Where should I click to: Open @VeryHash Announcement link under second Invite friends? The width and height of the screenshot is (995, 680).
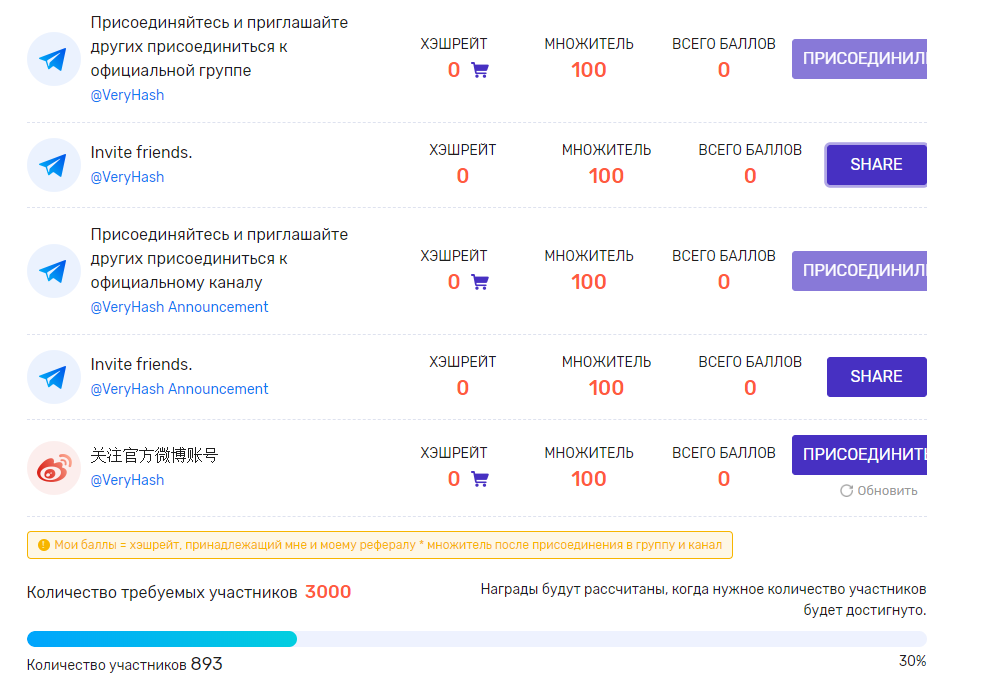pos(180,389)
